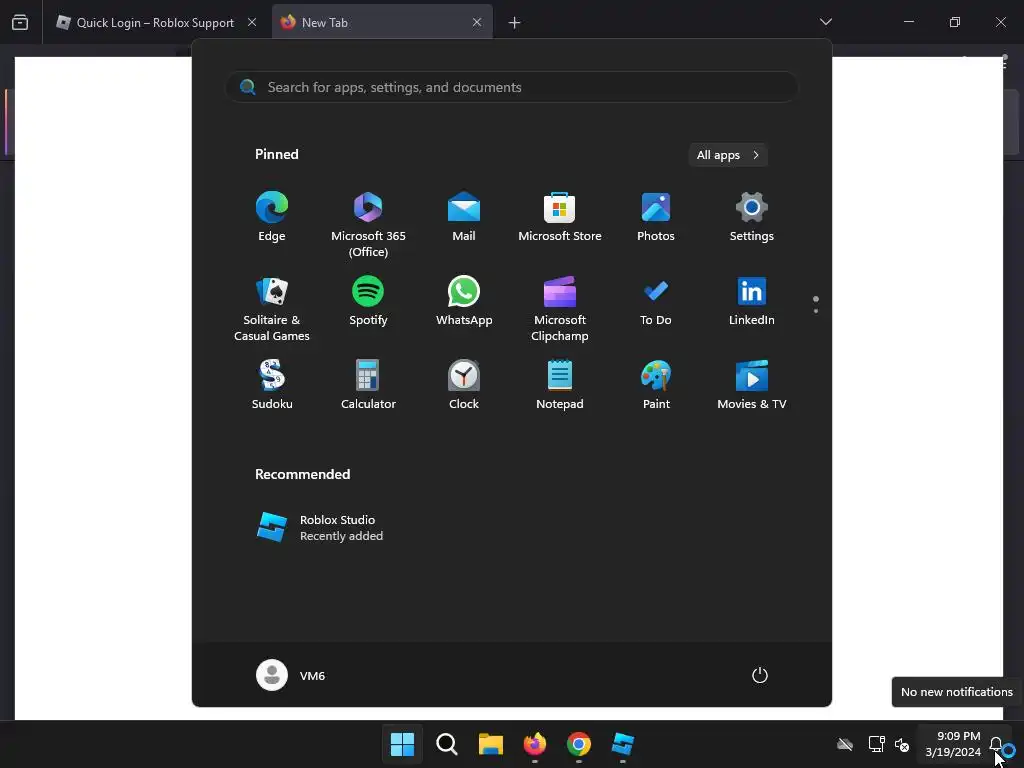Launch the Photos app
Screen dimensions: 1024x768
tap(656, 217)
